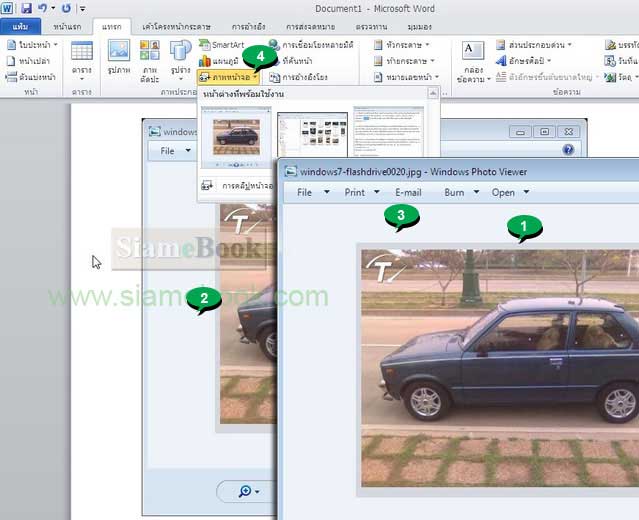Toggle the ภาพหน้าจอ (Screenshot) dropdown button
Image resolution: width=639 pixels, height=520 pixels.
click(228, 77)
